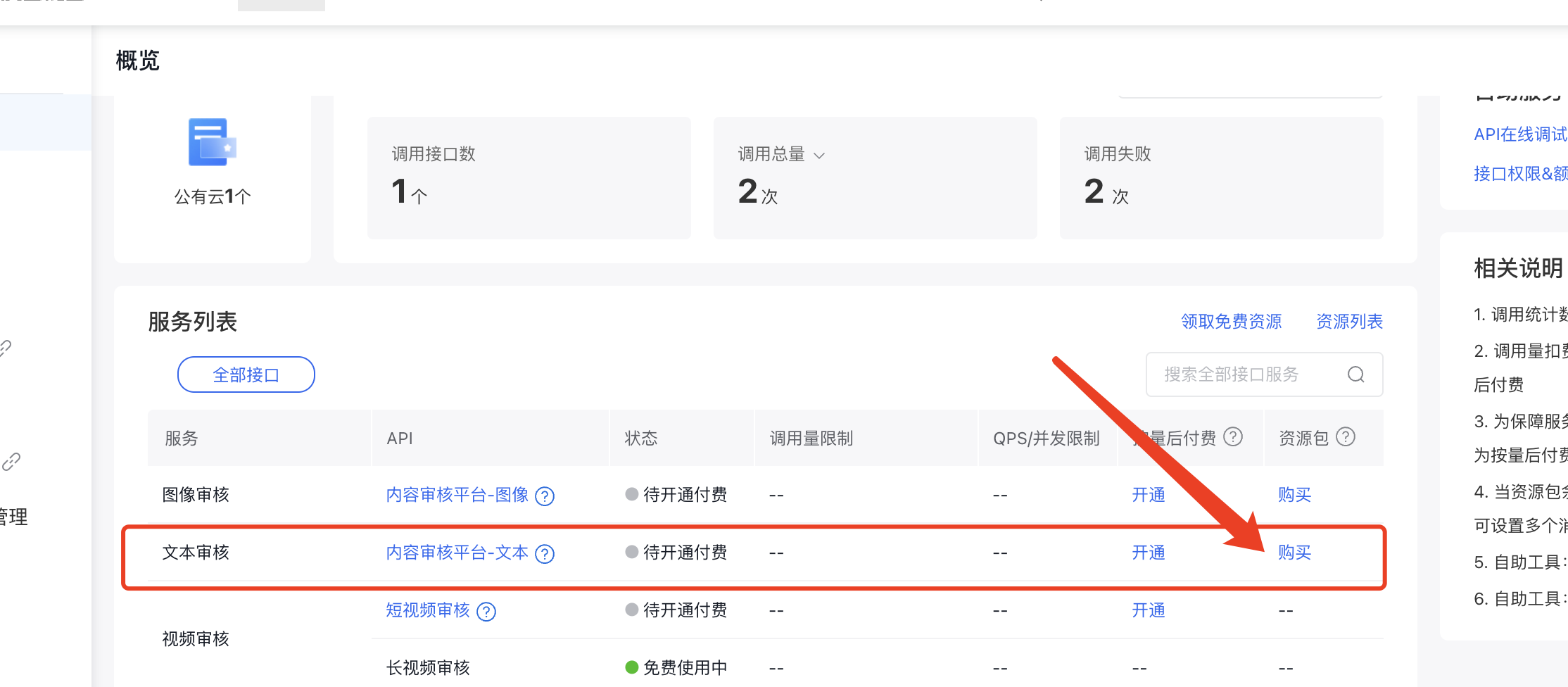The width and height of the screenshot is (1568, 687).
Task: Select the 全部接口 filter button
Action: pyautogui.click(x=246, y=374)
